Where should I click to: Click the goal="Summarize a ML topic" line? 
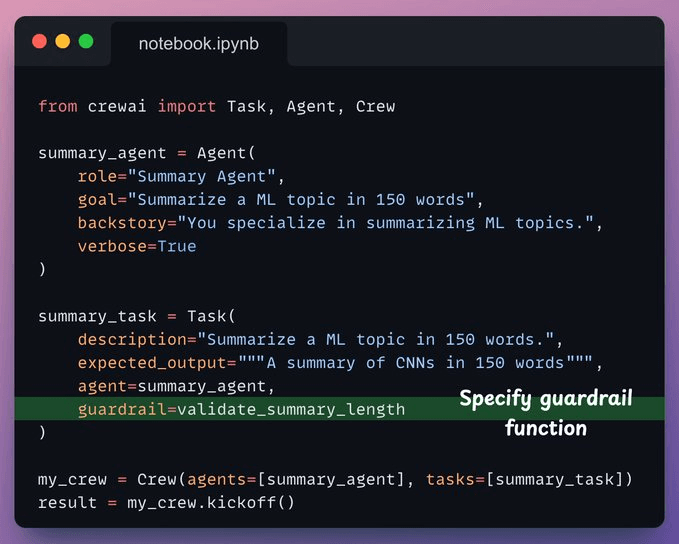(280, 200)
